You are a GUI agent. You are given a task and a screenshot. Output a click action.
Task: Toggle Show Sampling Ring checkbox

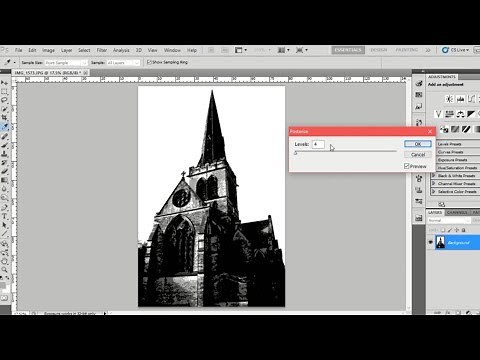149,62
